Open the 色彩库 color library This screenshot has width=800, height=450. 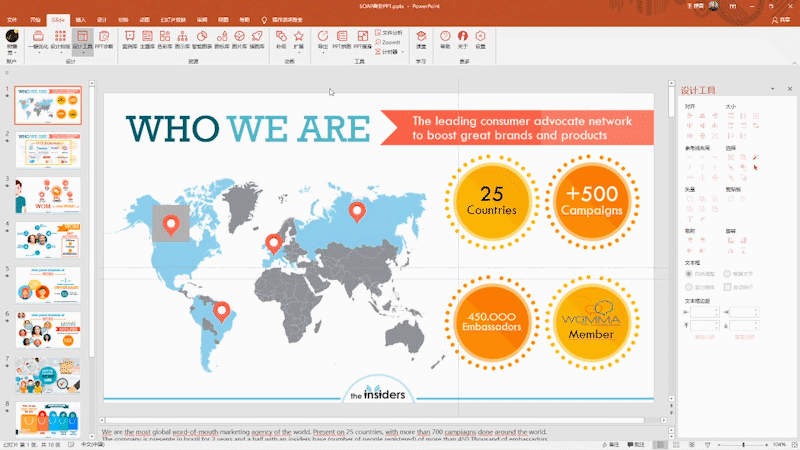pos(165,39)
